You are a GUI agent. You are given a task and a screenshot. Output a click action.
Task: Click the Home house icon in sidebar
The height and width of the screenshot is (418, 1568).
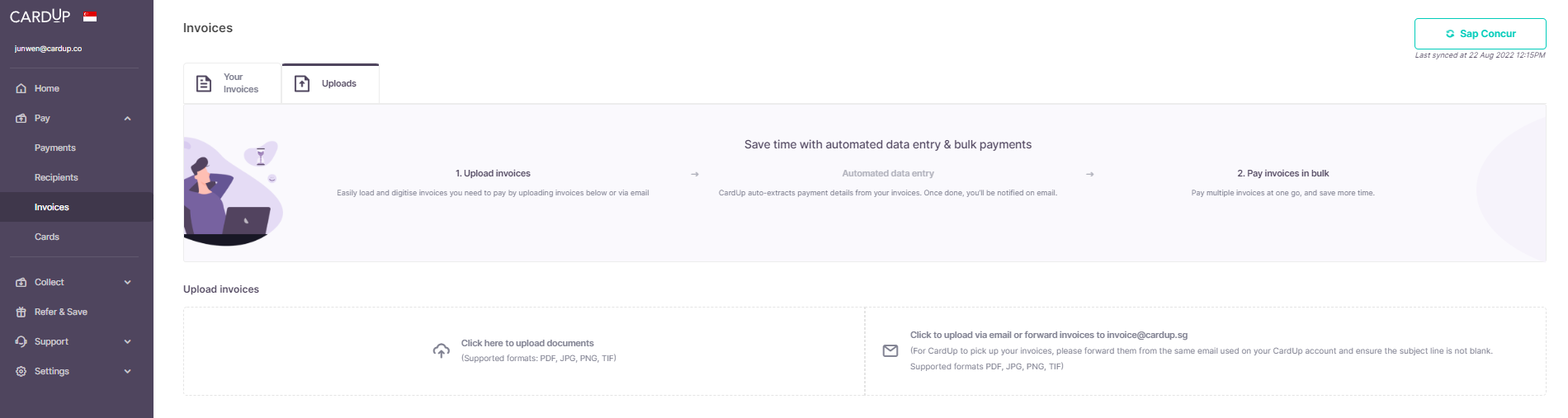(21, 89)
